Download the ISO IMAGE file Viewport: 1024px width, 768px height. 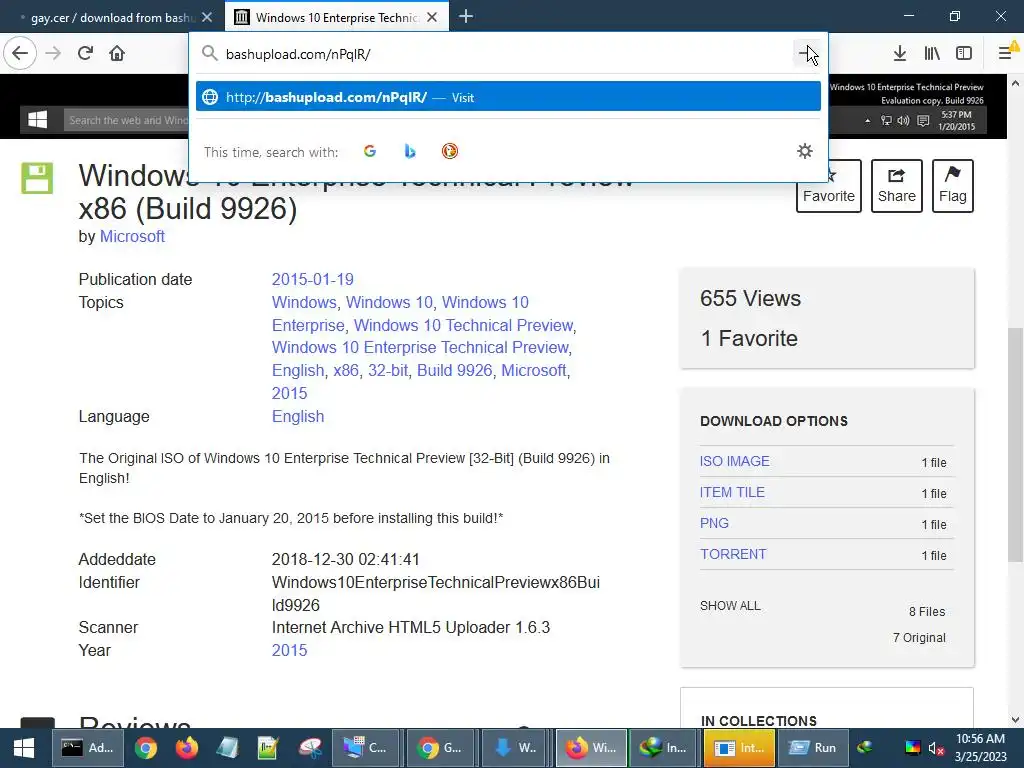(735, 461)
